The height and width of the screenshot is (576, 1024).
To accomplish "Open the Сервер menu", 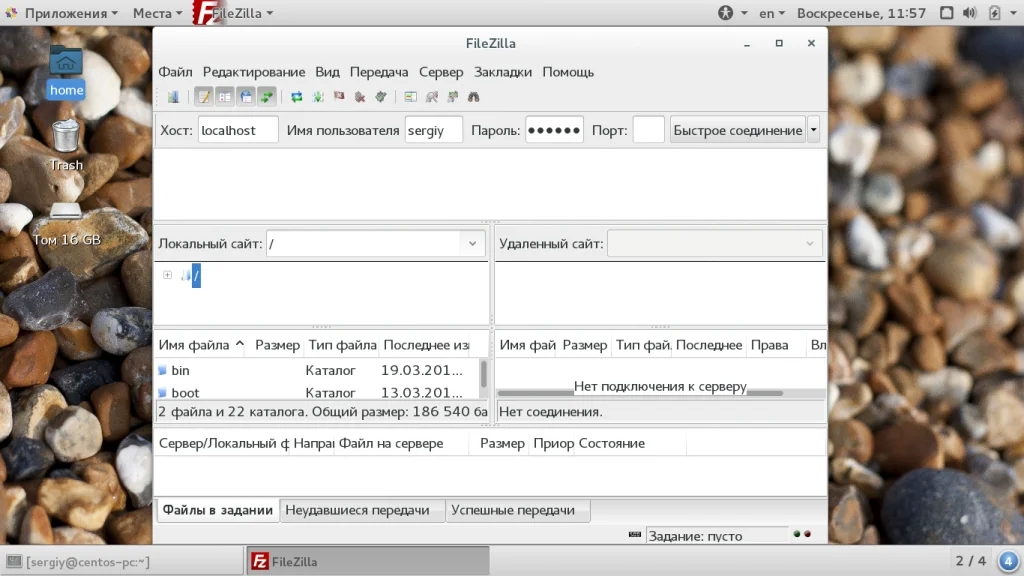I will pos(441,72).
